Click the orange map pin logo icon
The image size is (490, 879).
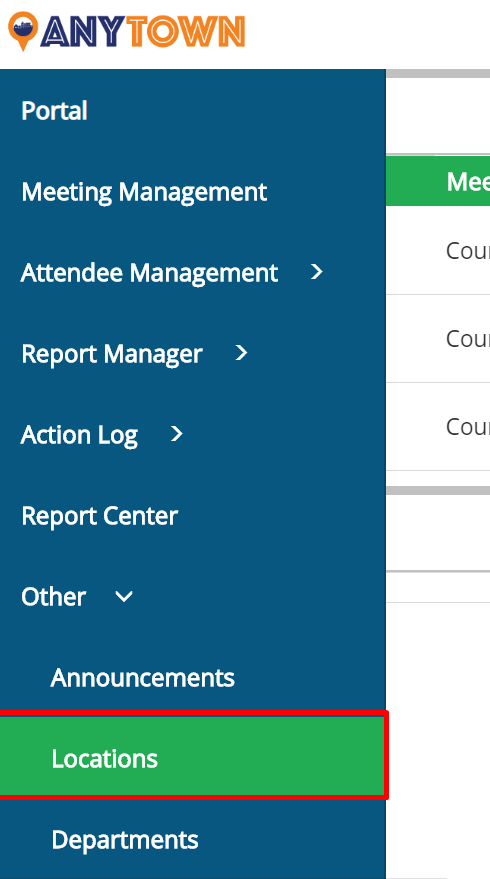pyautogui.click(x=23, y=31)
